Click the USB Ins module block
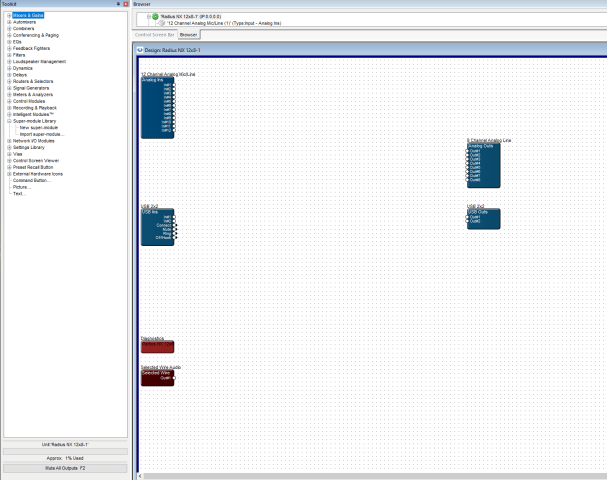 pos(157,224)
